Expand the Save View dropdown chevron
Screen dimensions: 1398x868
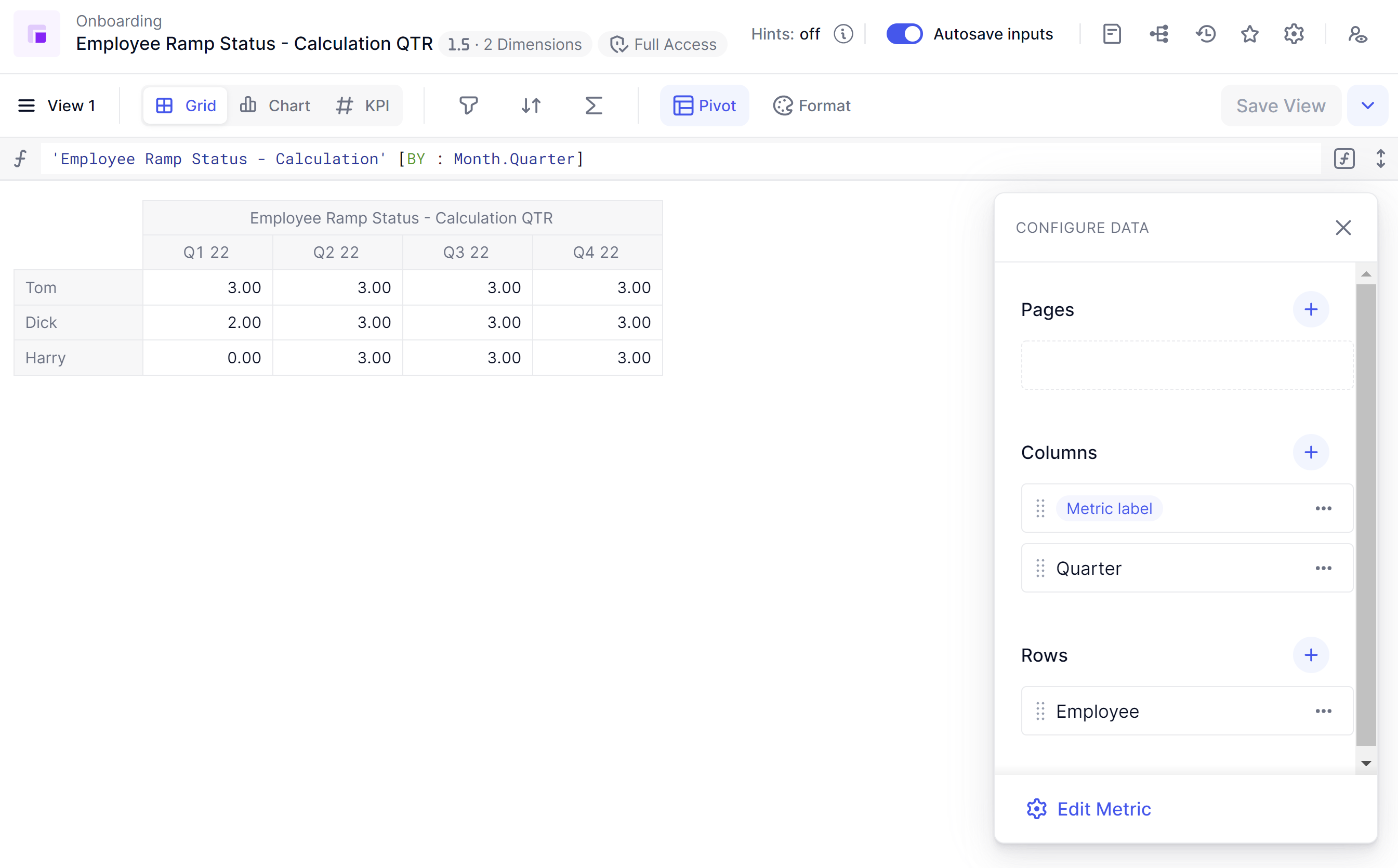[1367, 106]
